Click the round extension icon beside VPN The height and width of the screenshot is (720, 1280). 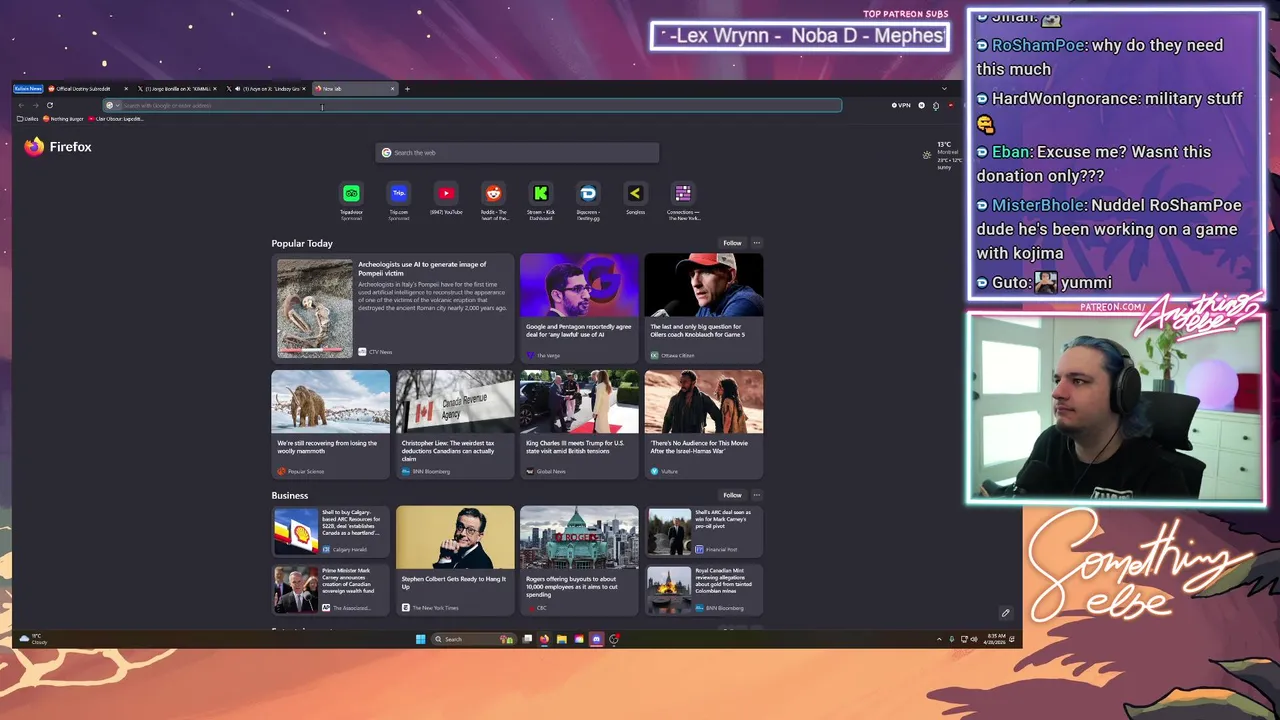(921, 105)
